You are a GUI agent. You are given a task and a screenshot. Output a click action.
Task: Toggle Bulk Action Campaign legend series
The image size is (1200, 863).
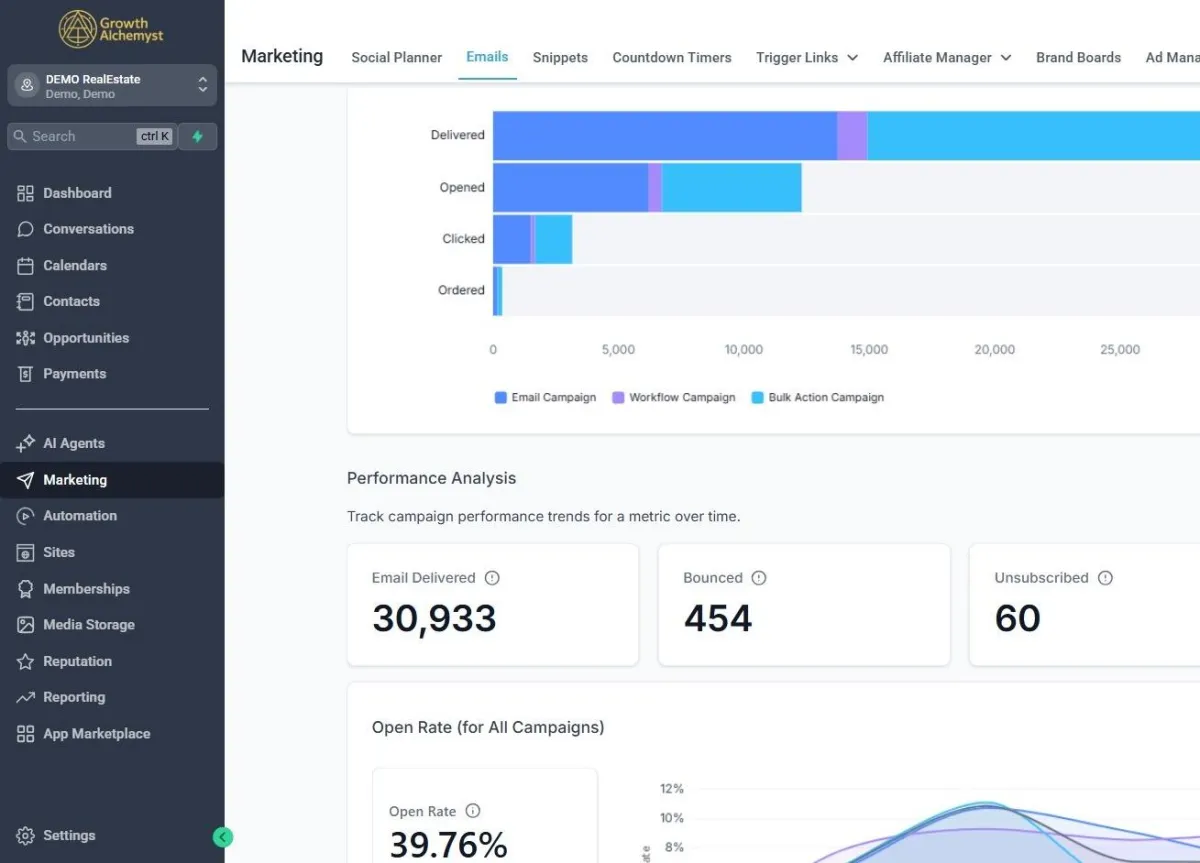(x=817, y=398)
